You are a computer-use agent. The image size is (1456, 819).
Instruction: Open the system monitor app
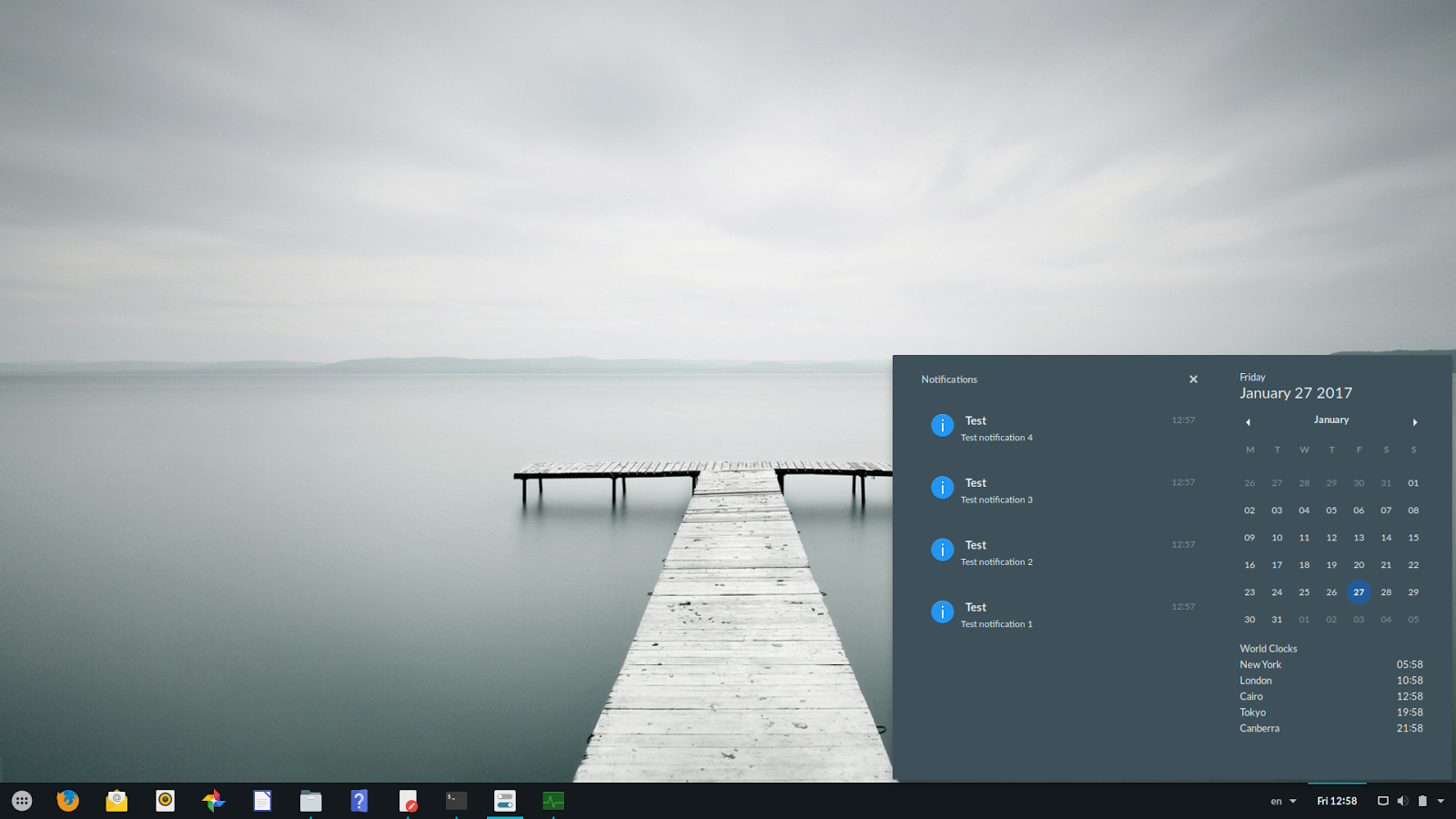[x=554, y=801]
